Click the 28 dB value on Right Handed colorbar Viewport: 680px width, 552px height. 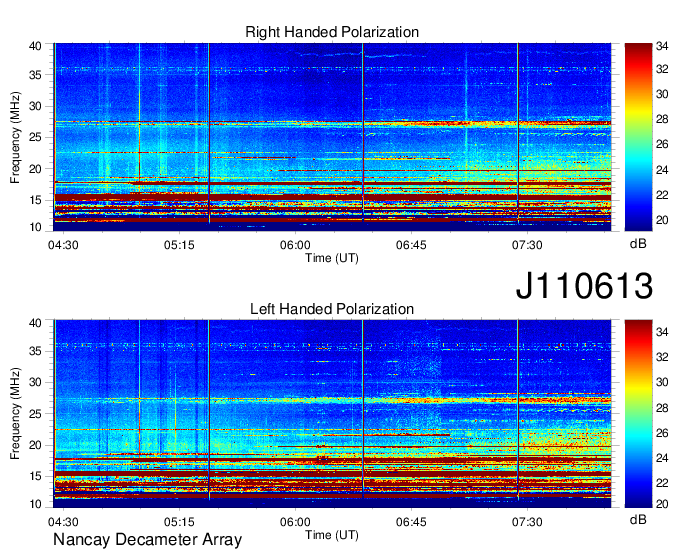662,119
